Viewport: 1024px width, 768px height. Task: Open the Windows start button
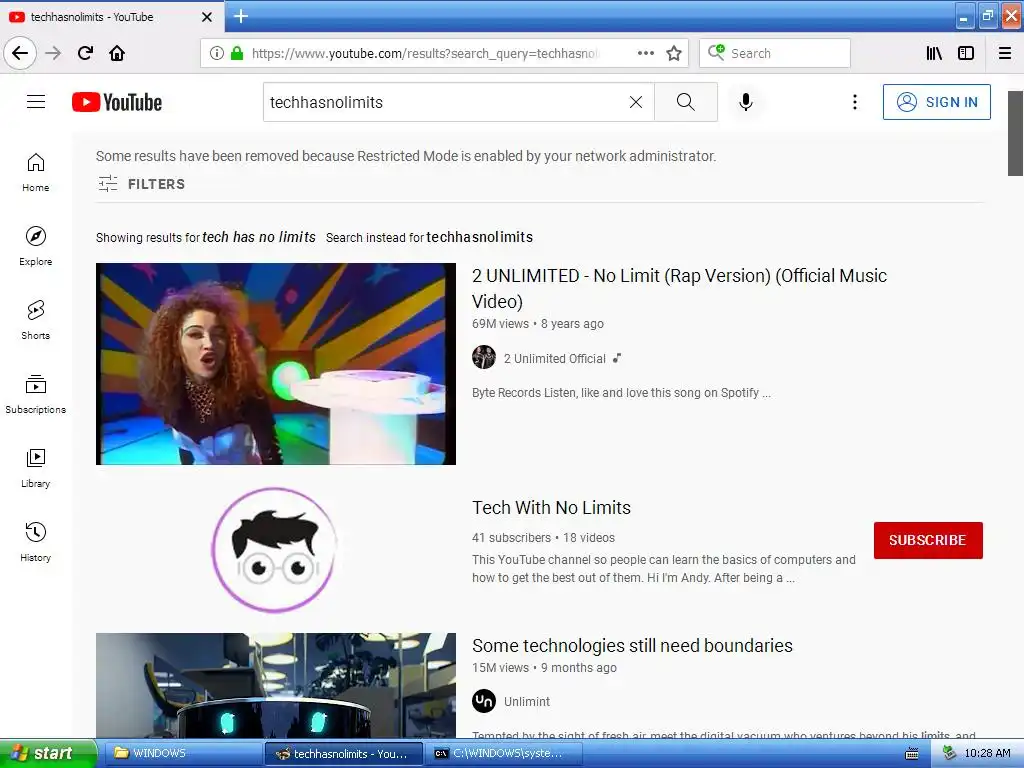pos(48,754)
